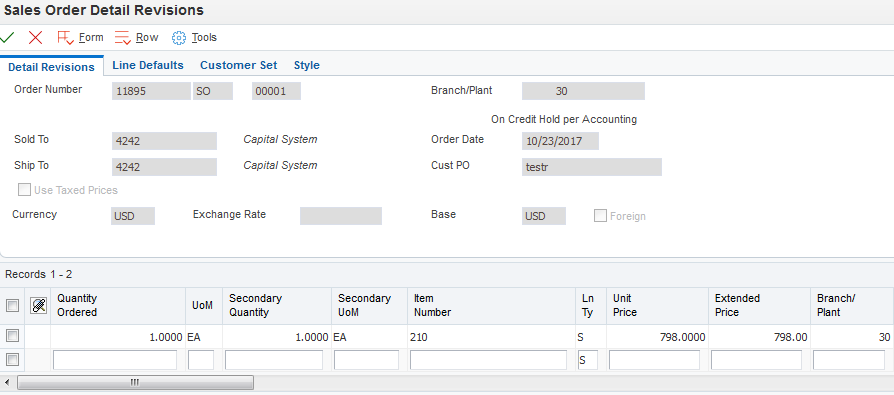Click quantity ordered cell 1.0000 in first row
This screenshot has width=894, height=395.
[x=118, y=337]
